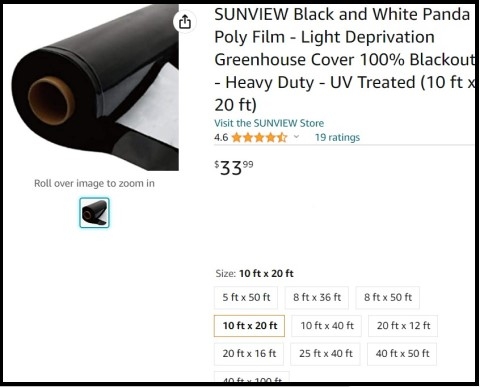The width and height of the screenshot is (480, 387).
Task: Pick the 10 ft x 40 ft size
Action: pyautogui.click(x=327, y=326)
